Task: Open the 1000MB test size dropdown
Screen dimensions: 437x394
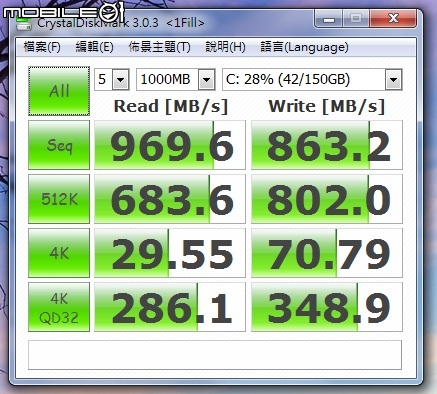Action: coord(176,79)
